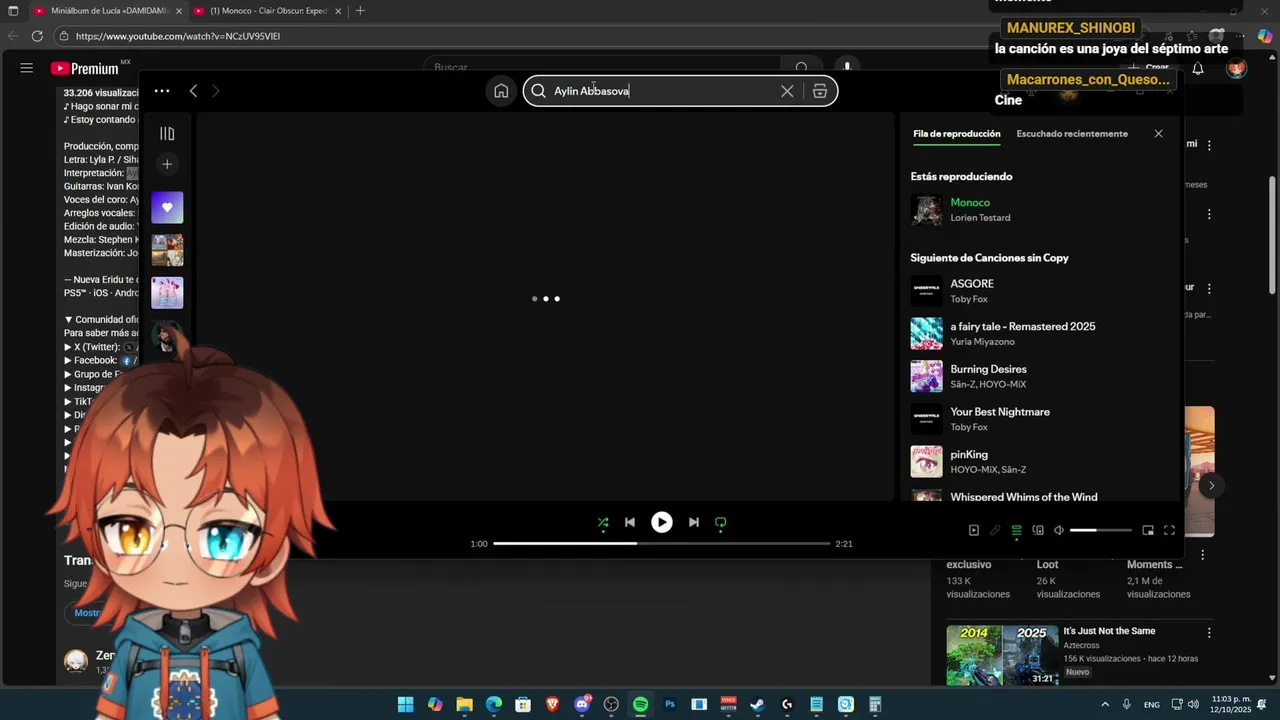This screenshot has height=720, width=1280.
Task: Select a fairy tale - Remastered 2025
Action: (x=1022, y=327)
